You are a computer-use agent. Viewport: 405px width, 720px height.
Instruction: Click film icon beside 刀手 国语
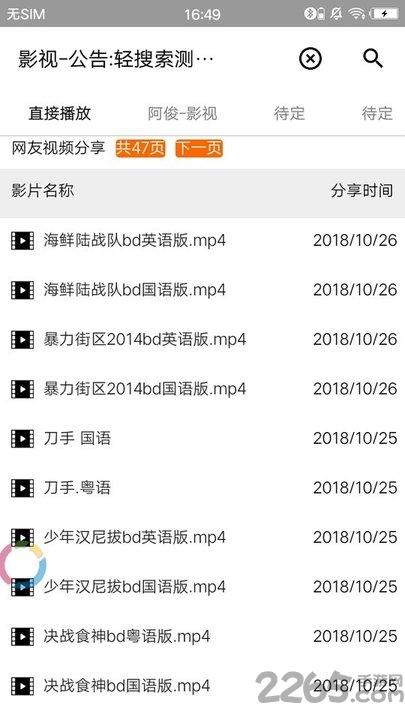click(22, 438)
